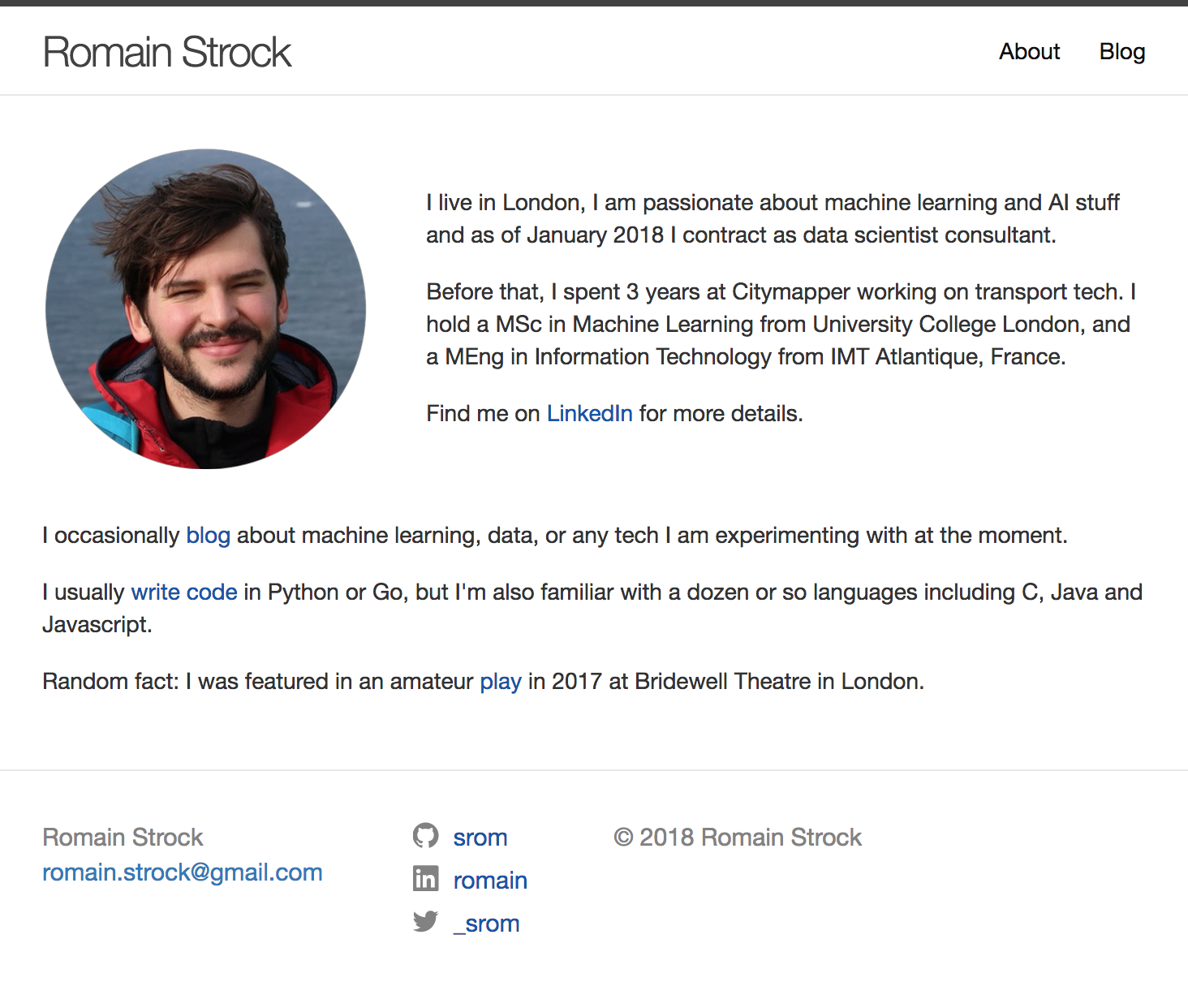
Task: Open the 'blog' link in text
Action: pyautogui.click(x=209, y=535)
